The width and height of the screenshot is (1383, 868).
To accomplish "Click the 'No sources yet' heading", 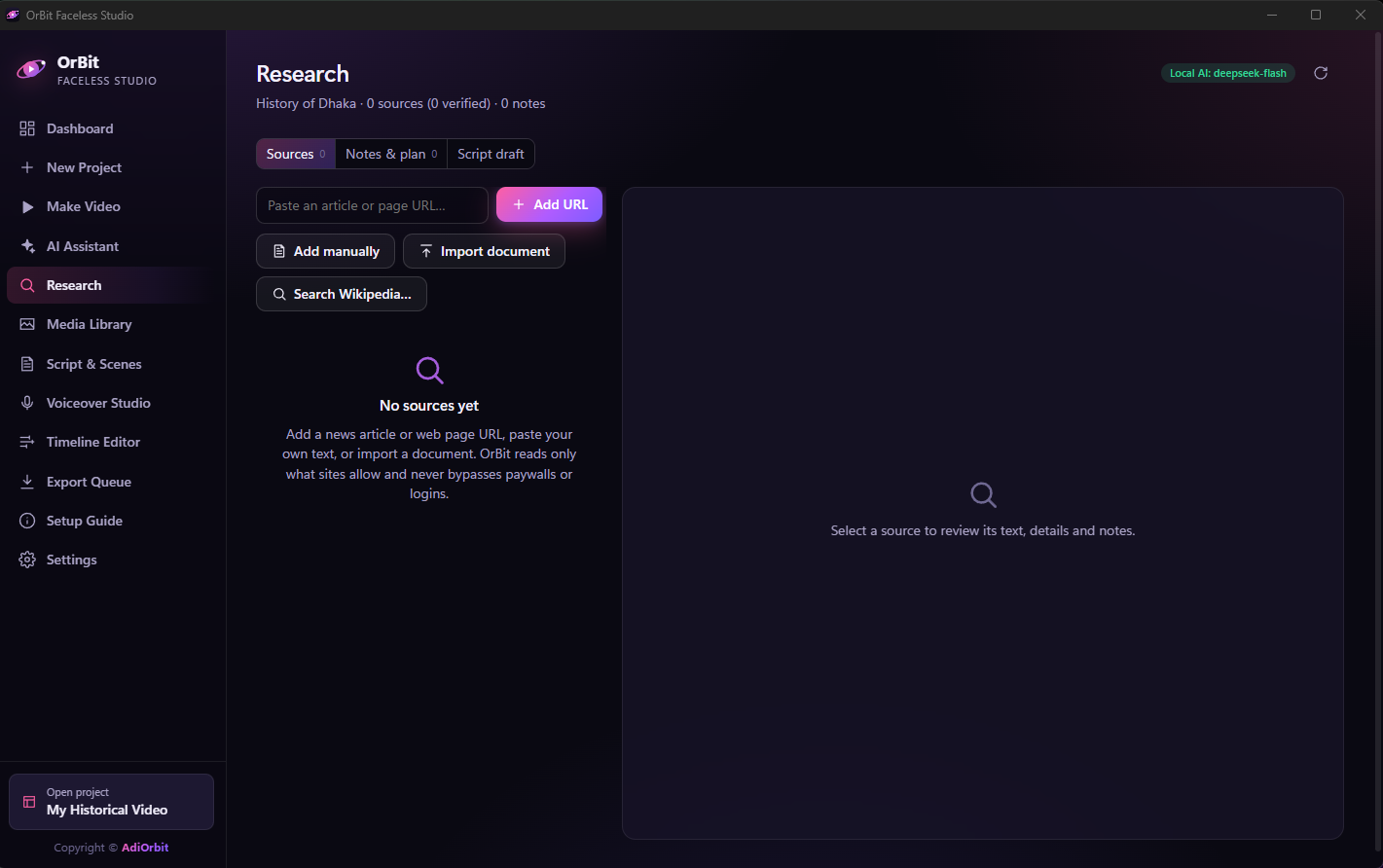I will [x=429, y=405].
